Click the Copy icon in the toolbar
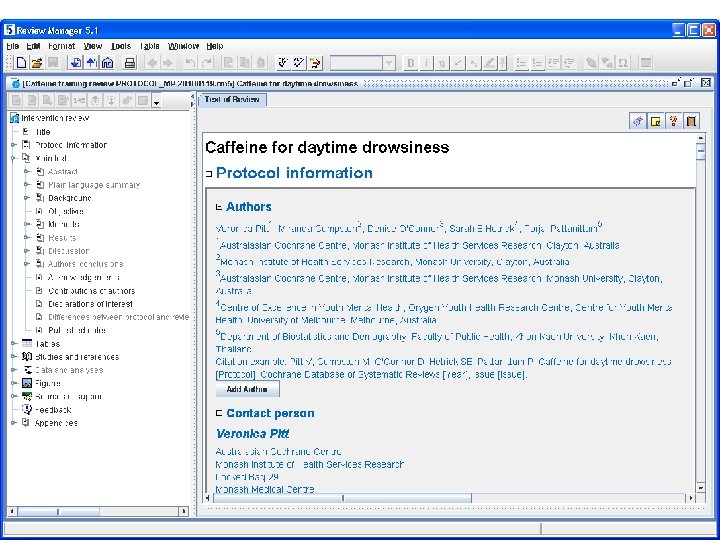 tap(245, 63)
